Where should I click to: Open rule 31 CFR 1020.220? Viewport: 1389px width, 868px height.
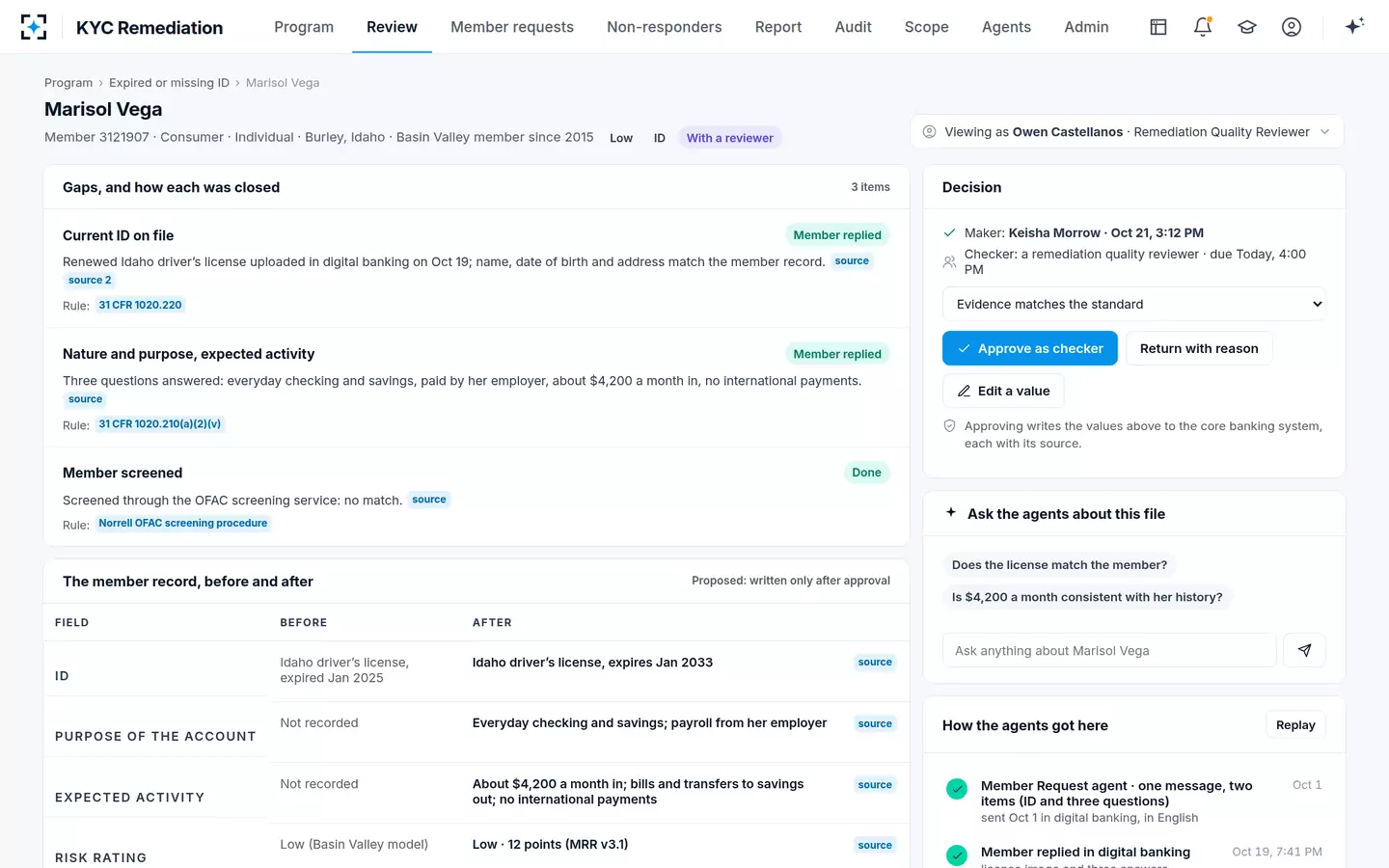pos(140,305)
